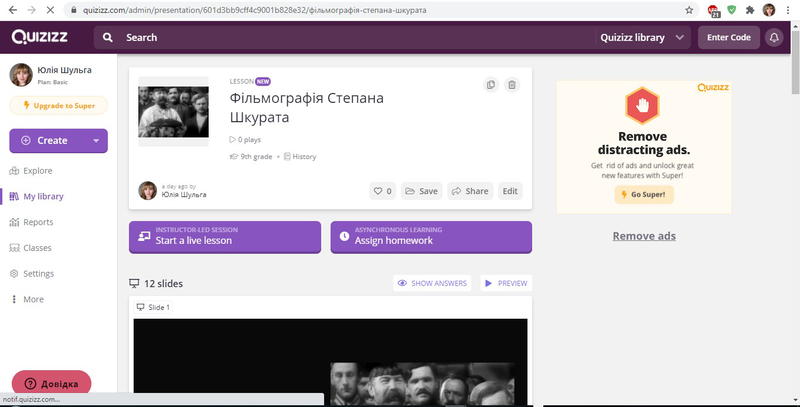
Task: Click the Quizizz logo
Action: pyautogui.click(x=40, y=37)
